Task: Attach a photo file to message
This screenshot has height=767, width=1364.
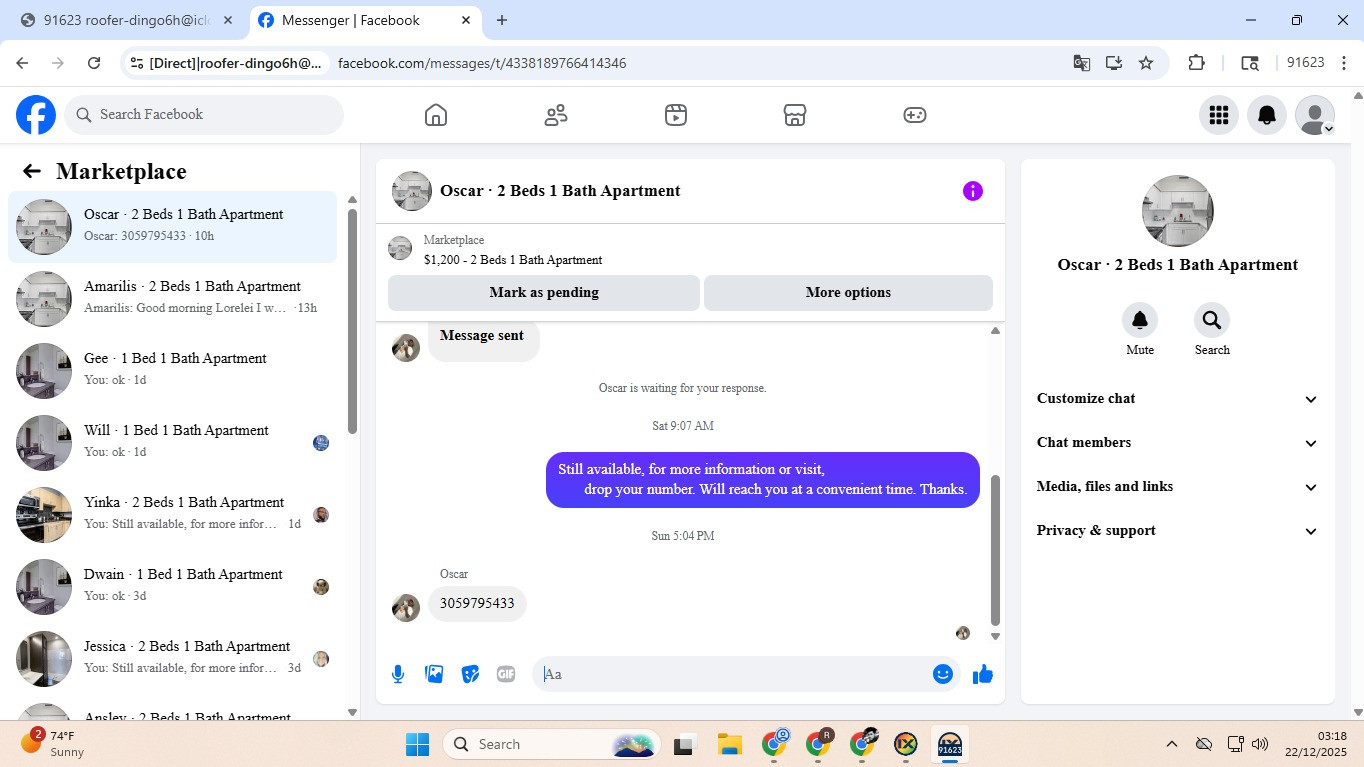Action: pos(434,674)
